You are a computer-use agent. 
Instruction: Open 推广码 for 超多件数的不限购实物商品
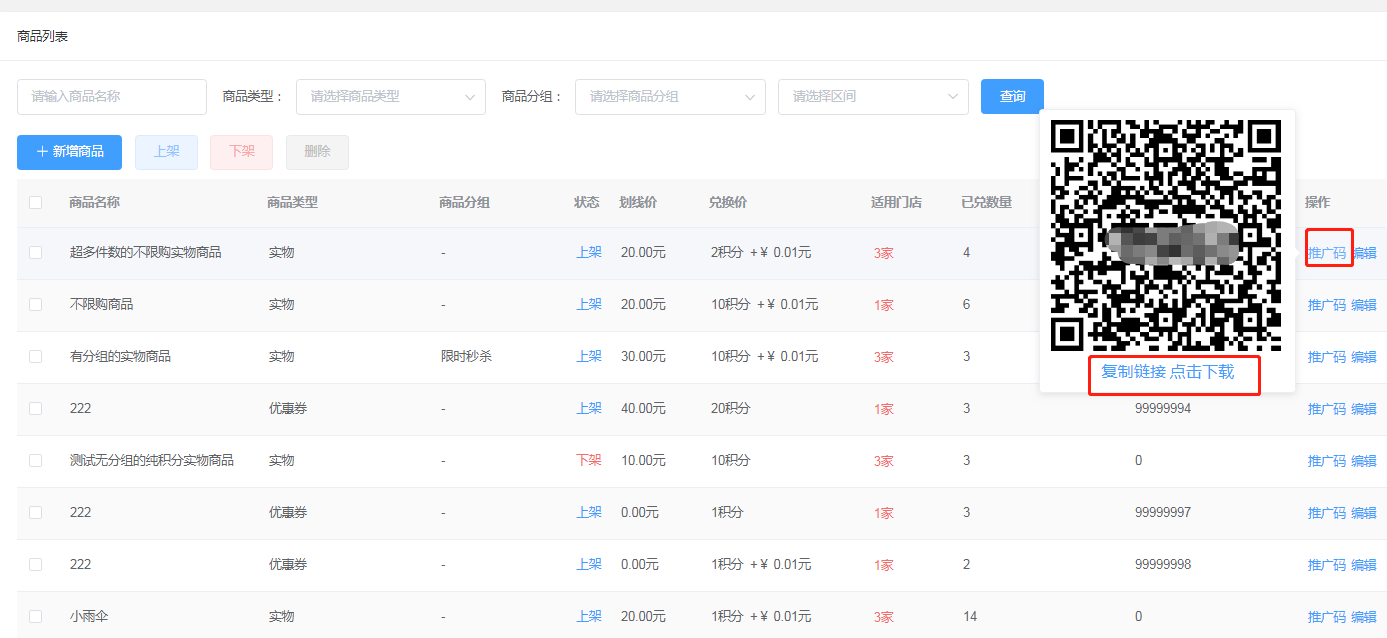point(1327,253)
